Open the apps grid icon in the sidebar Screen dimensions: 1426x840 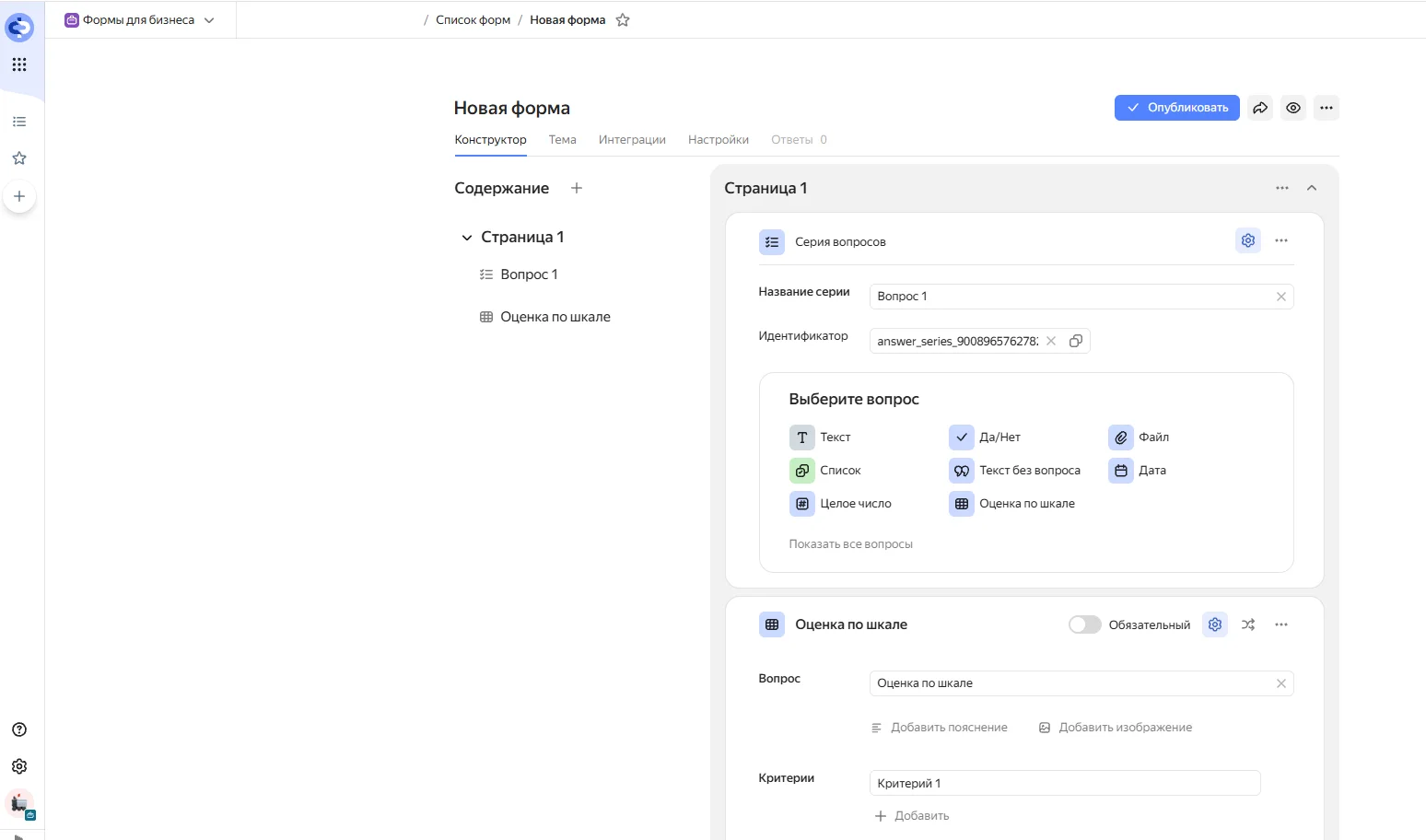point(19,64)
